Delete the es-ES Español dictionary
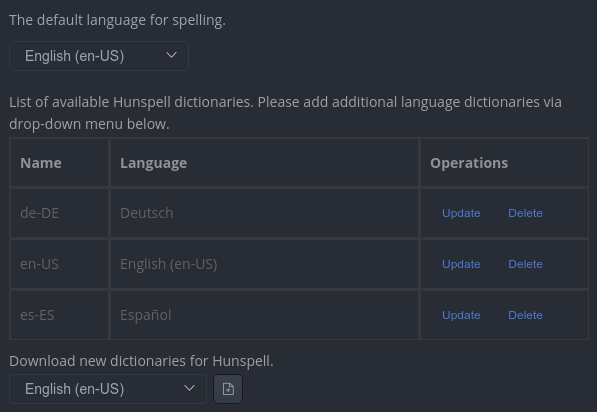Viewport: 597px width, 412px height. 525,315
